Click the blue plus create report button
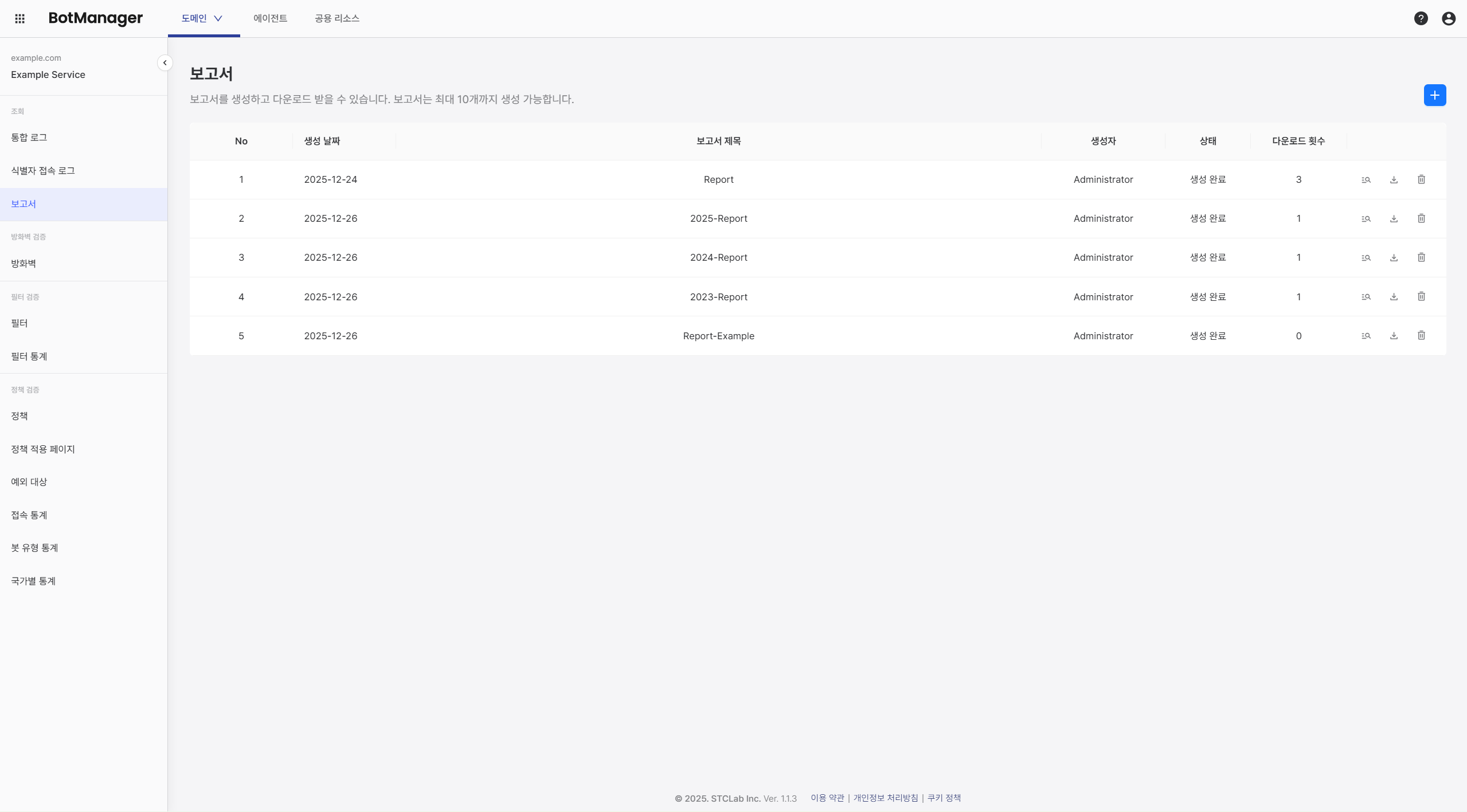The height and width of the screenshot is (812, 1467). point(1434,95)
